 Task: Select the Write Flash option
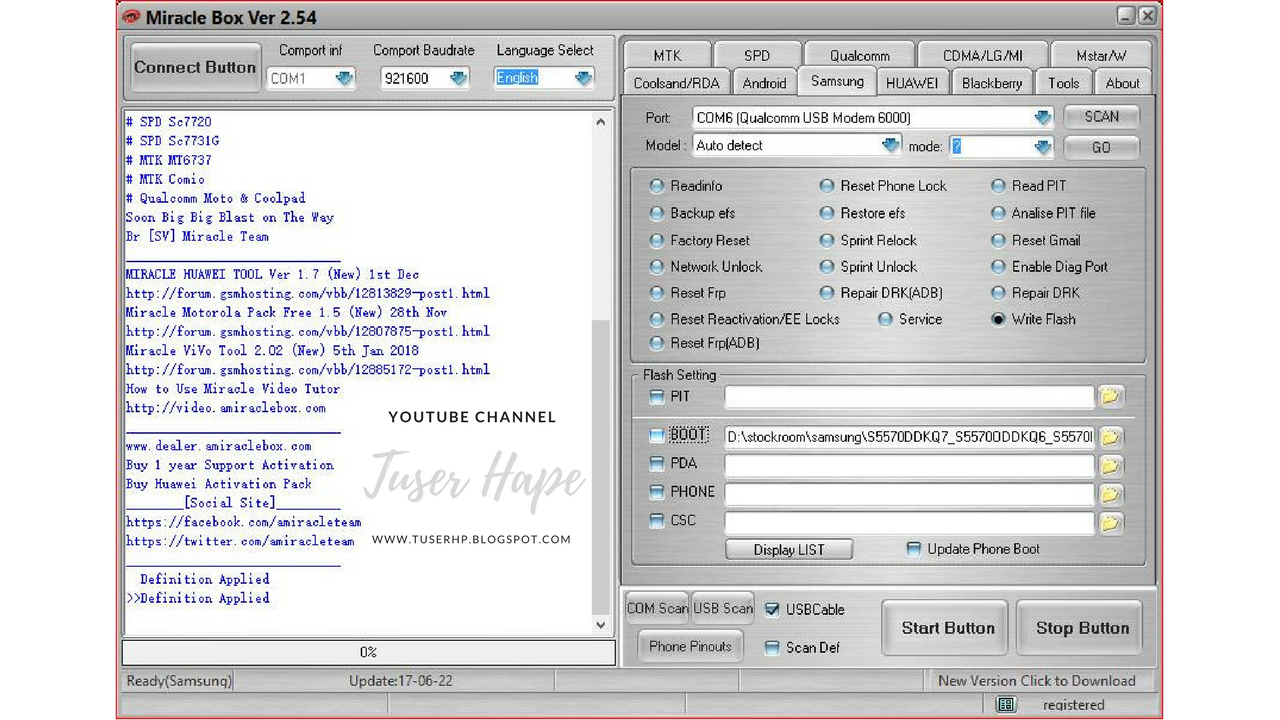pyautogui.click(x=998, y=319)
